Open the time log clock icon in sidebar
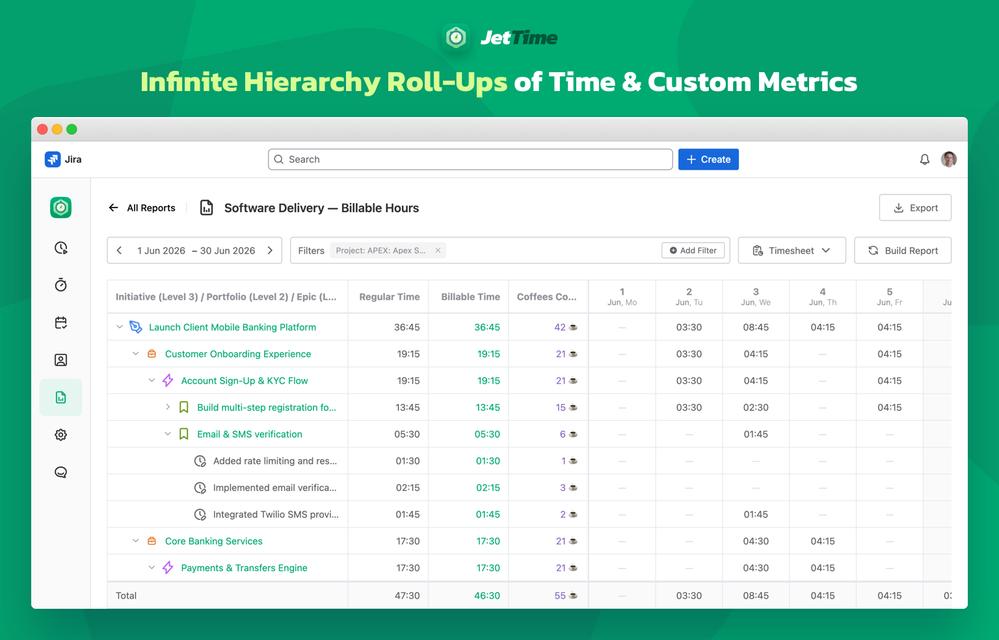 tap(61, 248)
